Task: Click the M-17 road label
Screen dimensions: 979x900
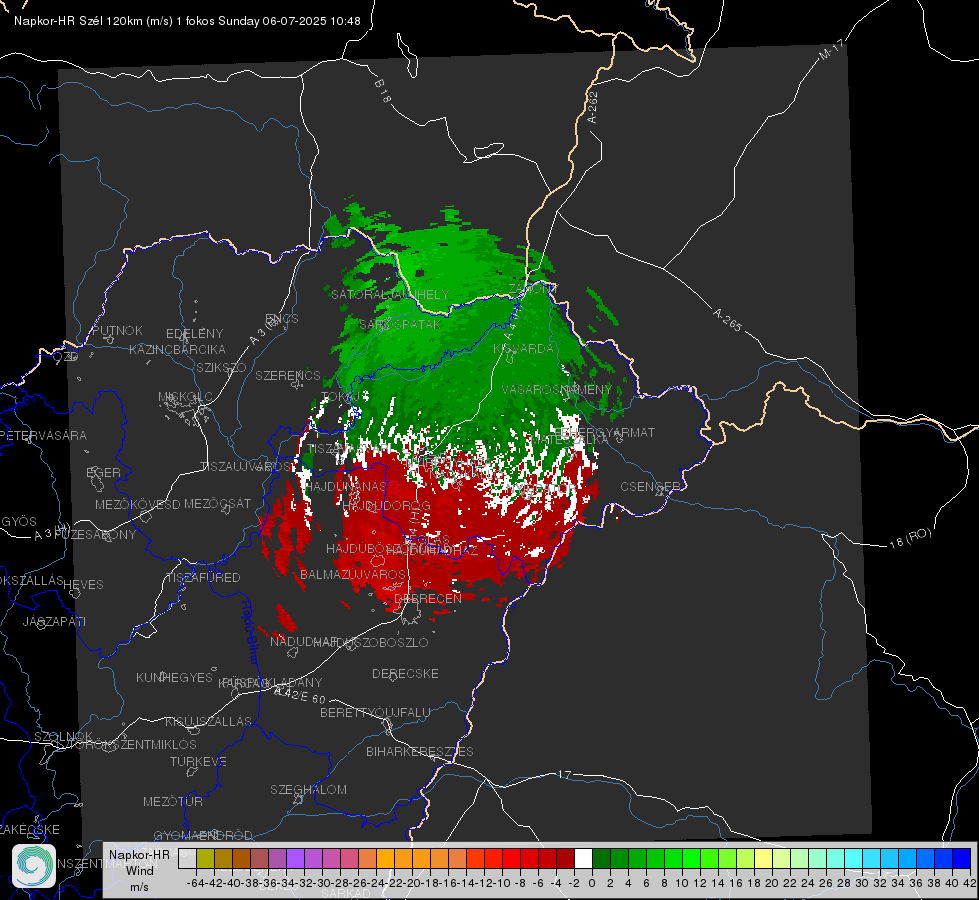Action: 831,50
